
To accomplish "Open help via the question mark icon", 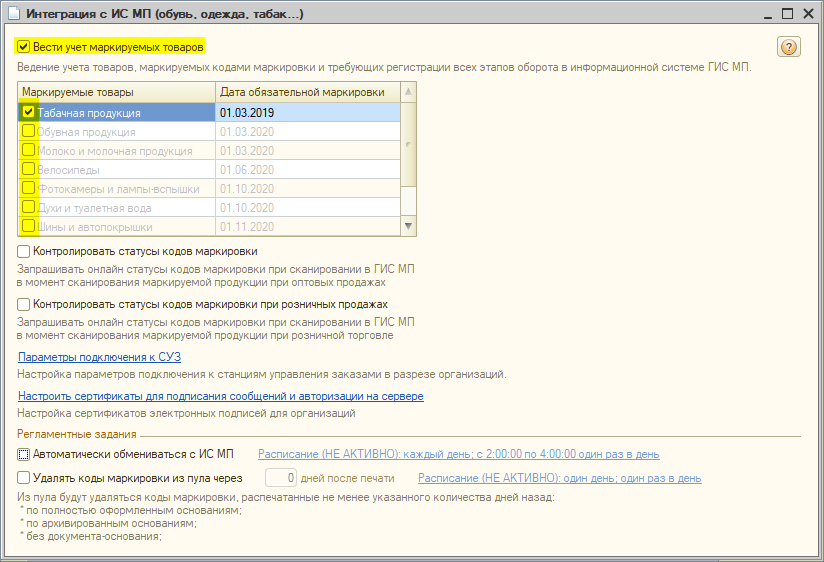I will pyautogui.click(x=788, y=47).
